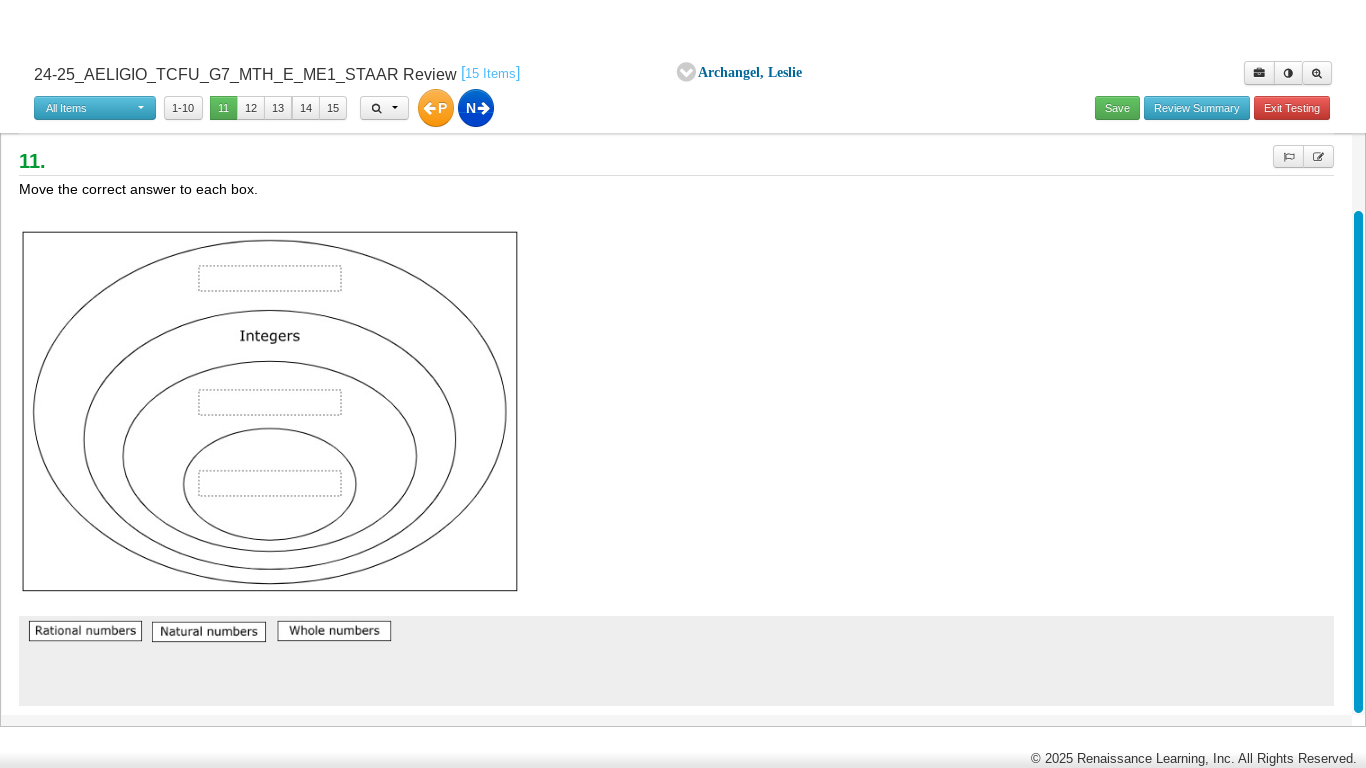Open the notes edit icon for question 11
The height and width of the screenshot is (768, 1366).
[x=1318, y=157]
